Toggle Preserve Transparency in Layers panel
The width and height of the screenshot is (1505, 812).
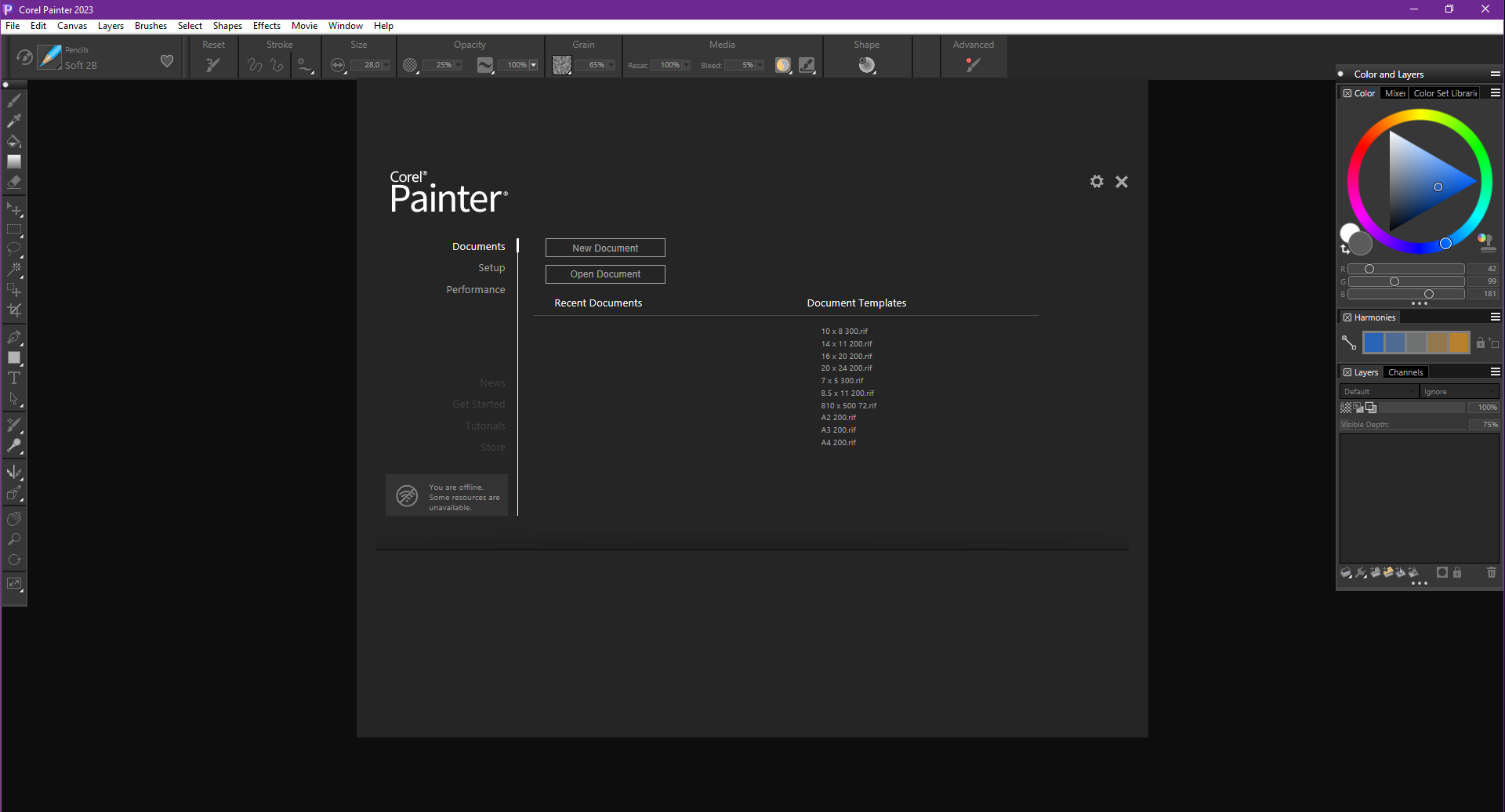(x=1346, y=408)
